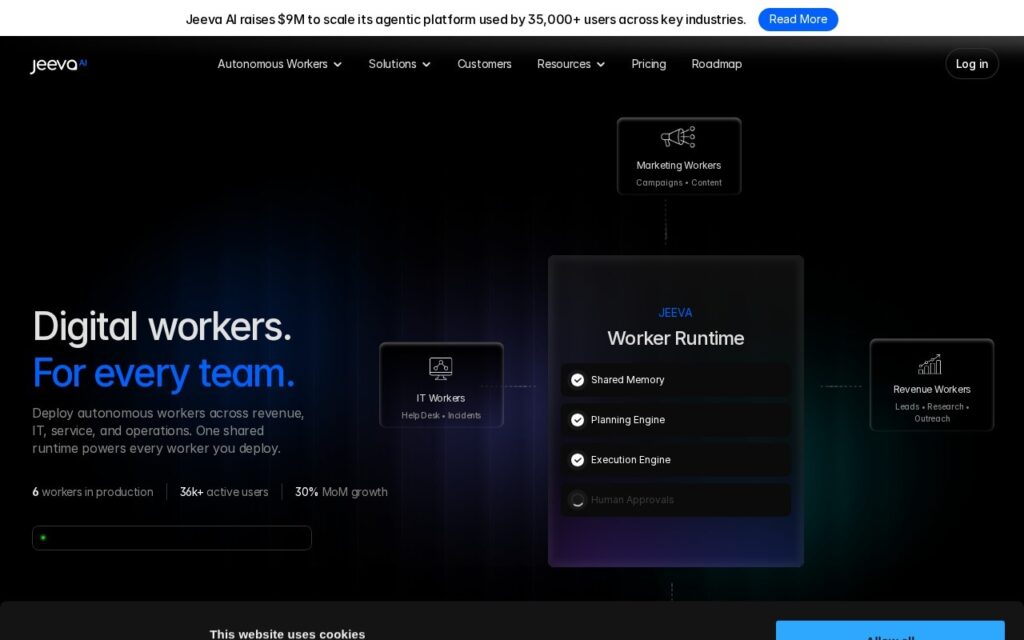
Task: Click the Planning Engine checkmark icon
Action: point(577,420)
